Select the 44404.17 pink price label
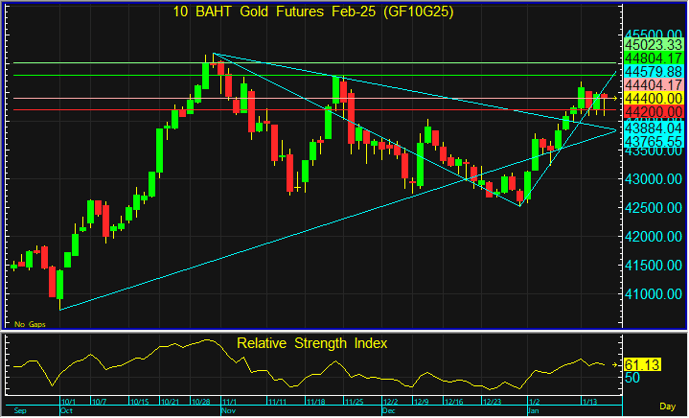Image resolution: width=689 pixels, height=418 pixels. tap(652, 86)
